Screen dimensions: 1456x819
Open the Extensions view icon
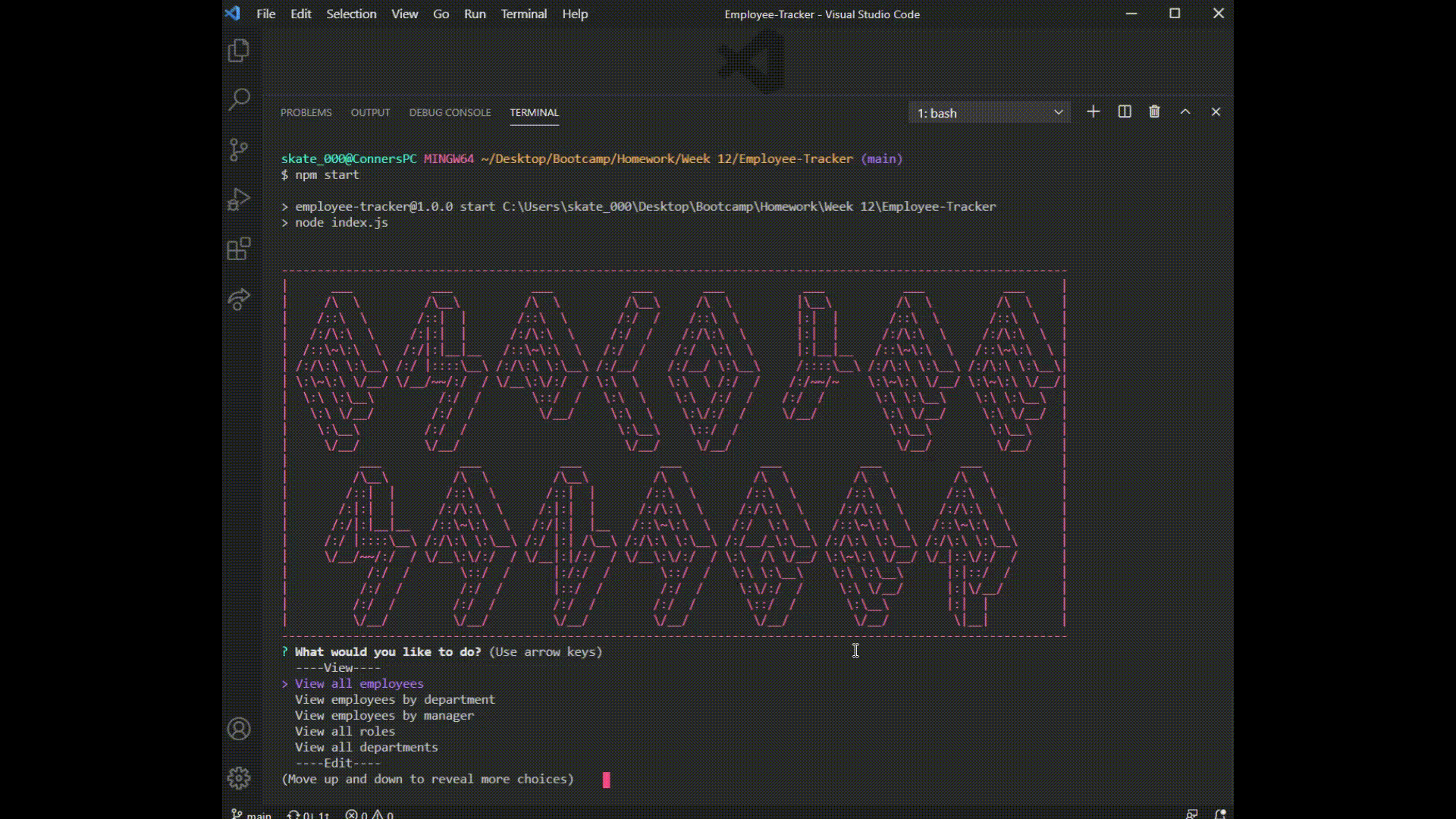click(239, 249)
